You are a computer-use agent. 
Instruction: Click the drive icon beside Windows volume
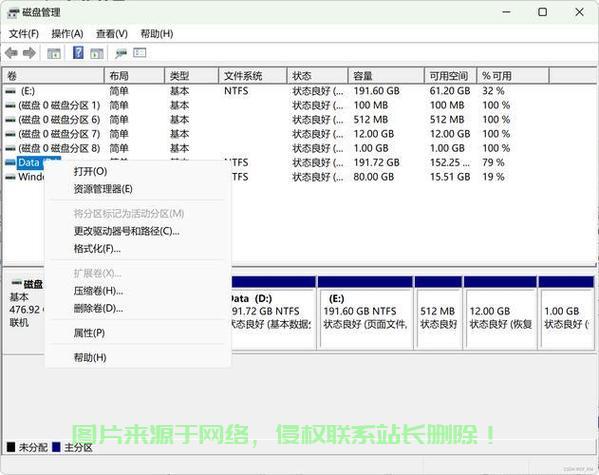coord(11,177)
